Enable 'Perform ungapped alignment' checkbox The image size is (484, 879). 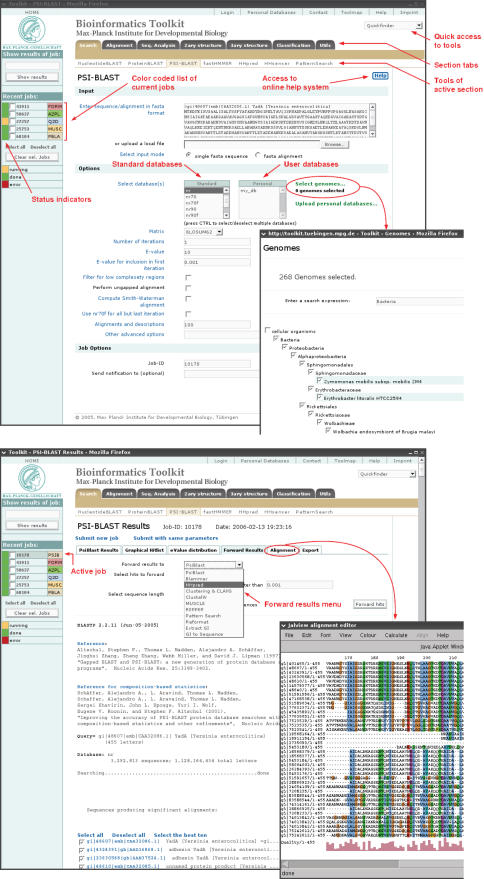tap(188, 288)
